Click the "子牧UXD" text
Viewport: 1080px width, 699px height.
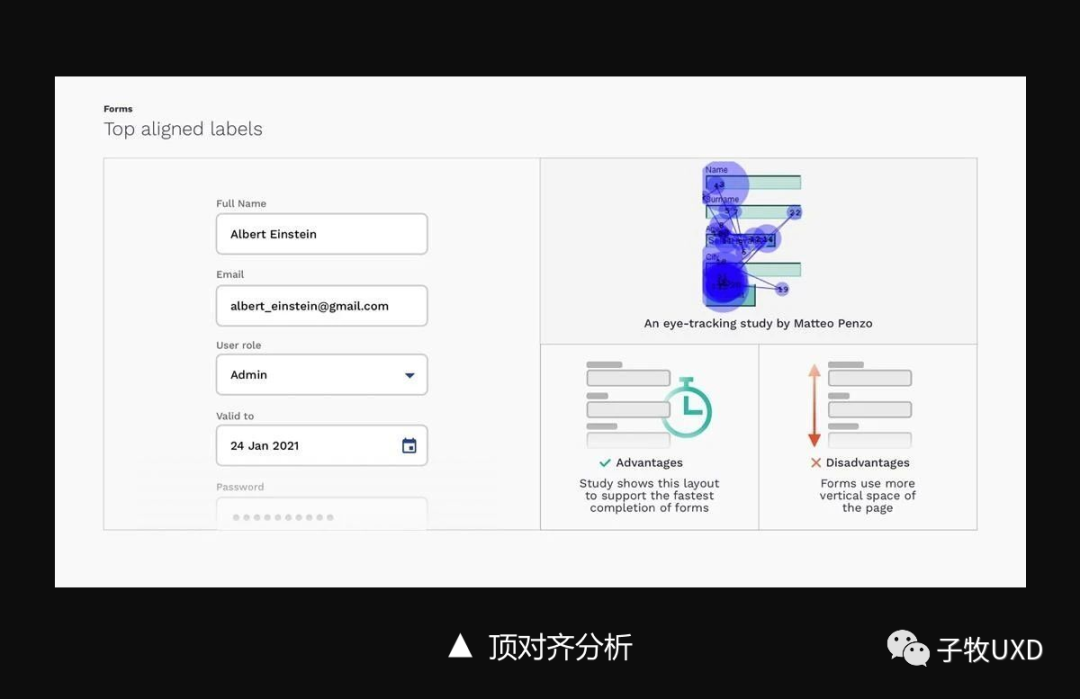990,649
